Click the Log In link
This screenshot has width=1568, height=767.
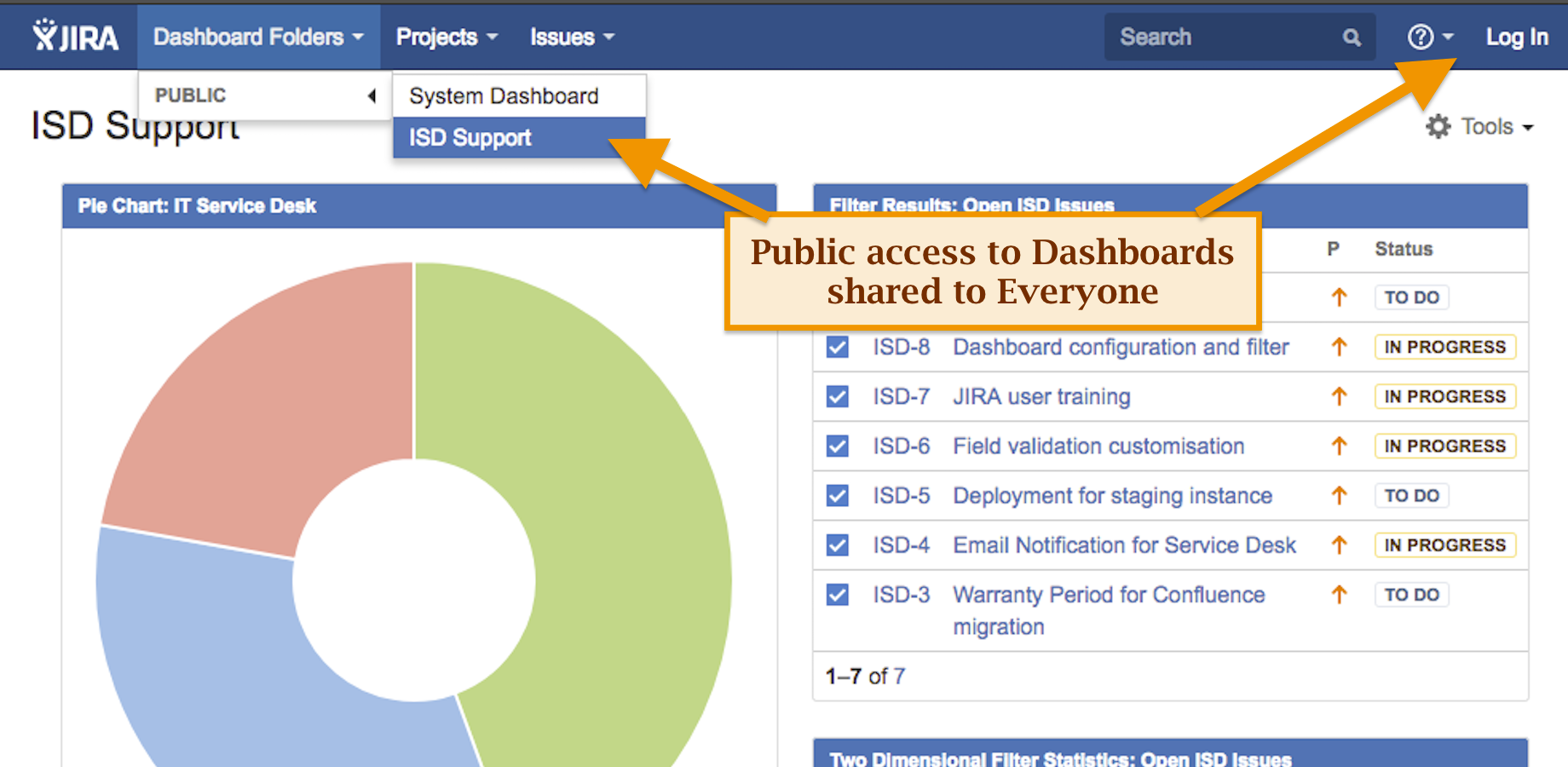1517,37
